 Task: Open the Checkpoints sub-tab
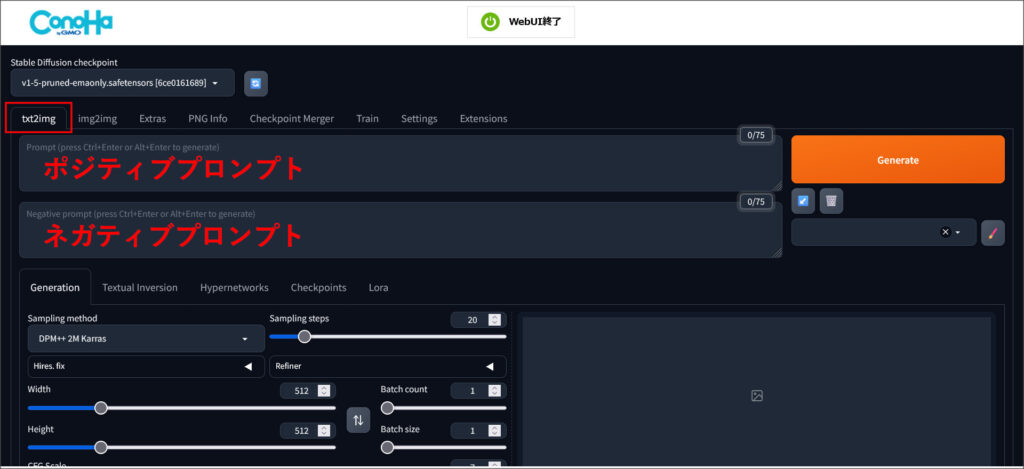319,287
